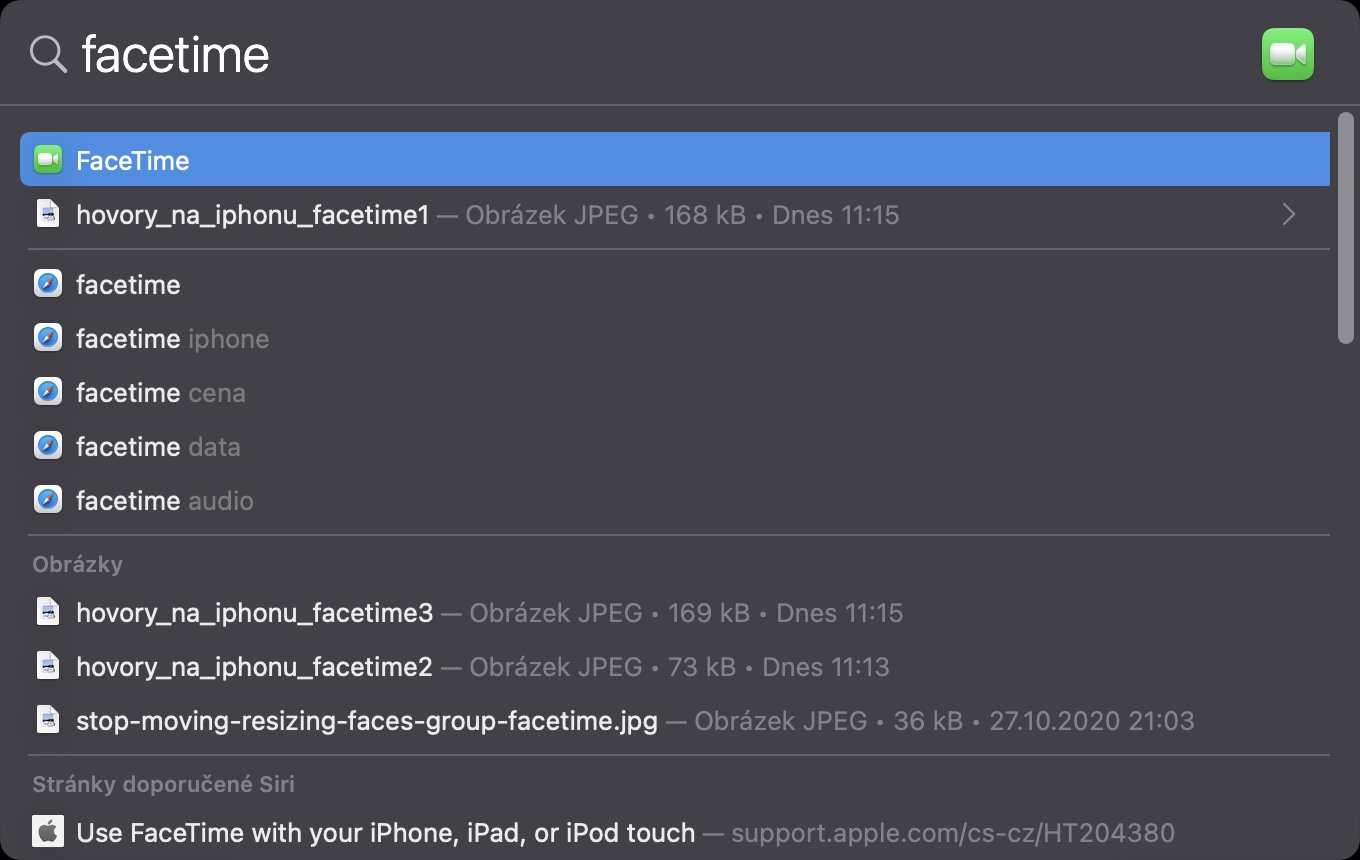Screen dimensions: 1360x860
Task: Click the Safari icon beside "facetime iphone"
Action: pos(48,338)
